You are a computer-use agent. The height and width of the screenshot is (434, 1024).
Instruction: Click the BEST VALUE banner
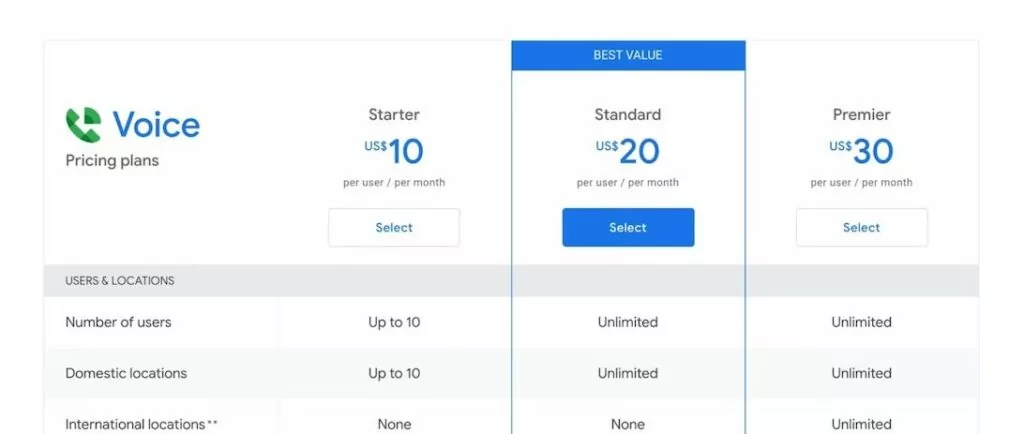coord(628,55)
